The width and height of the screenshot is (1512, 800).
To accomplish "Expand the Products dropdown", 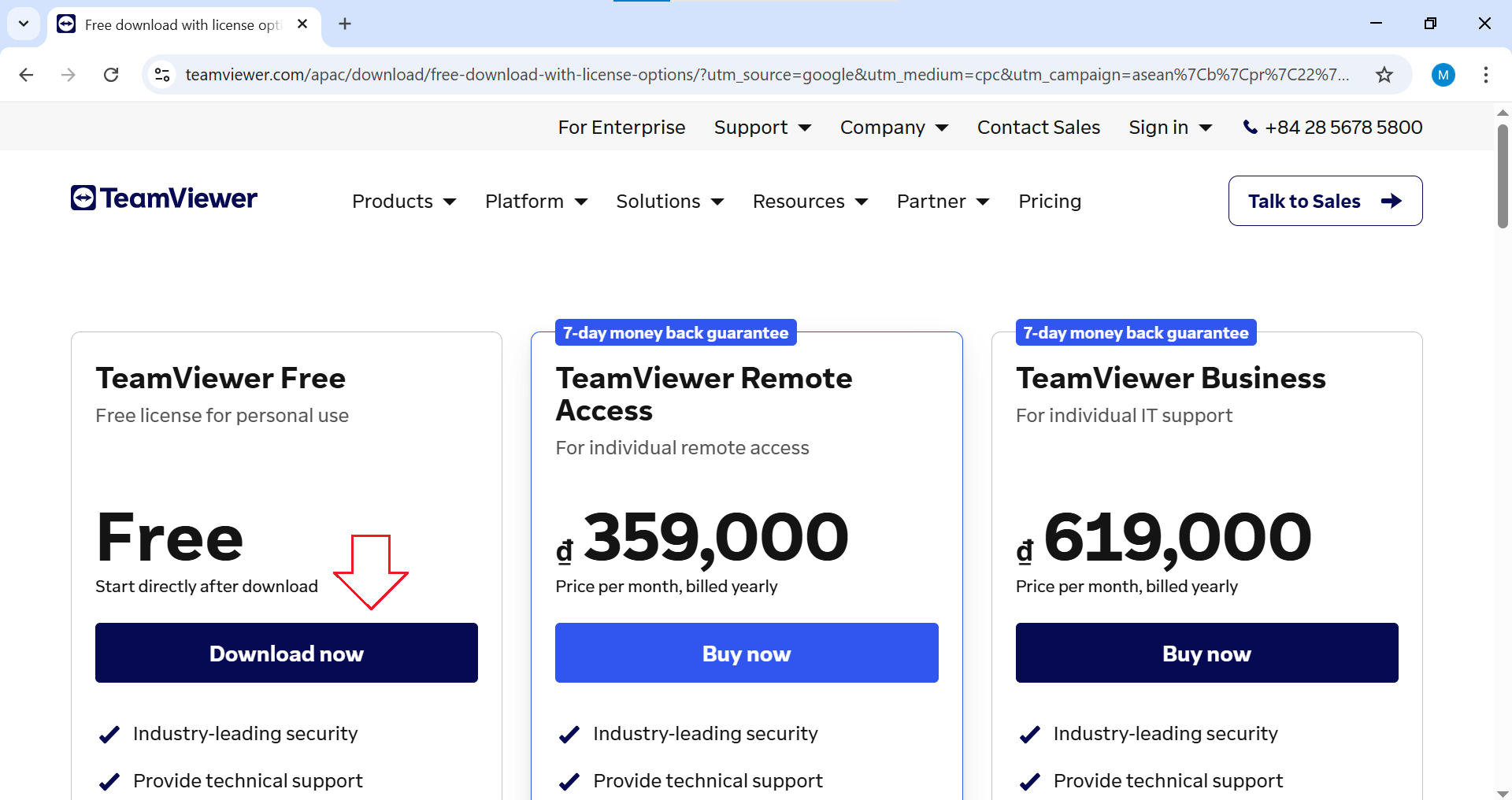I will pos(404,202).
